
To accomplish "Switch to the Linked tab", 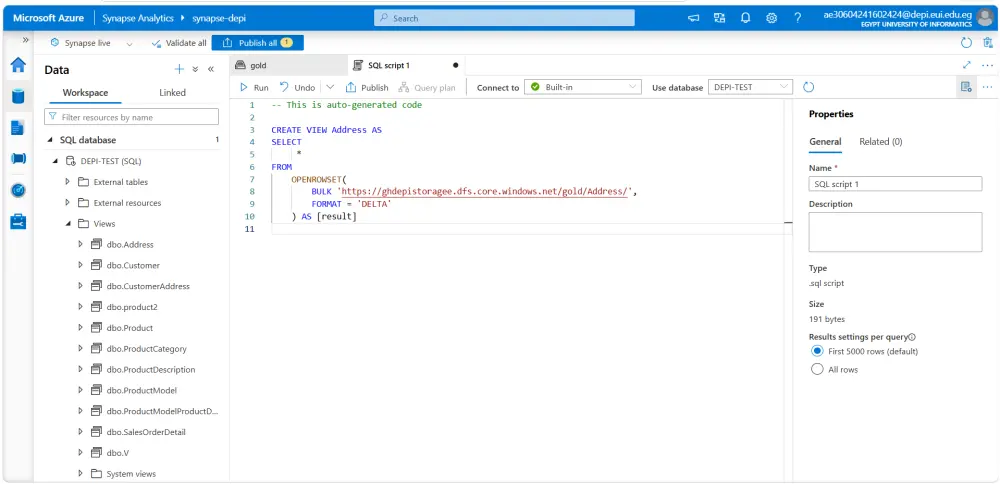I will click(x=172, y=92).
